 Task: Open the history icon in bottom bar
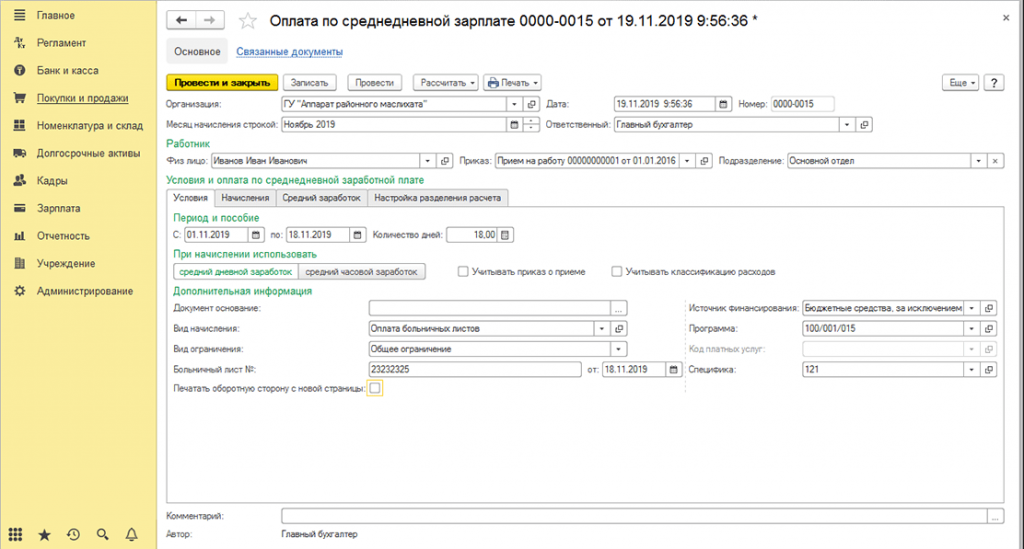tap(73, 535)
